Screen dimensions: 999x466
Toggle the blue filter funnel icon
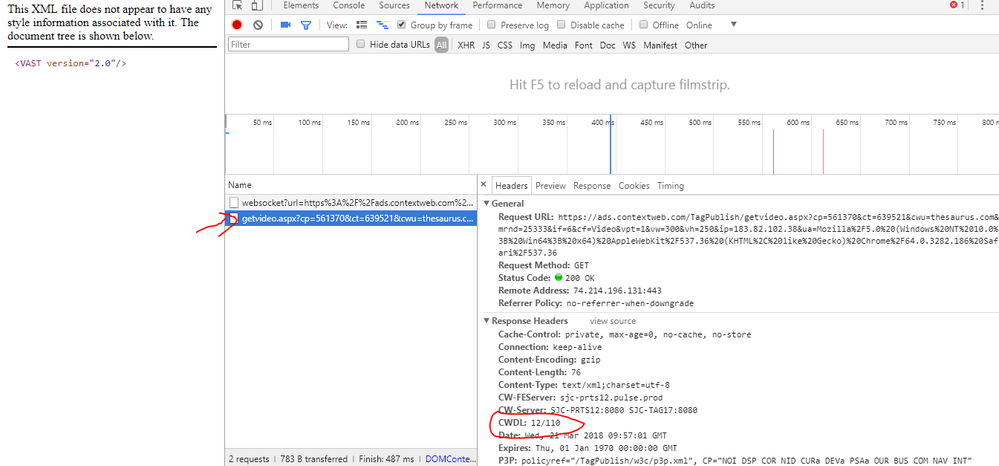point(306,25)
